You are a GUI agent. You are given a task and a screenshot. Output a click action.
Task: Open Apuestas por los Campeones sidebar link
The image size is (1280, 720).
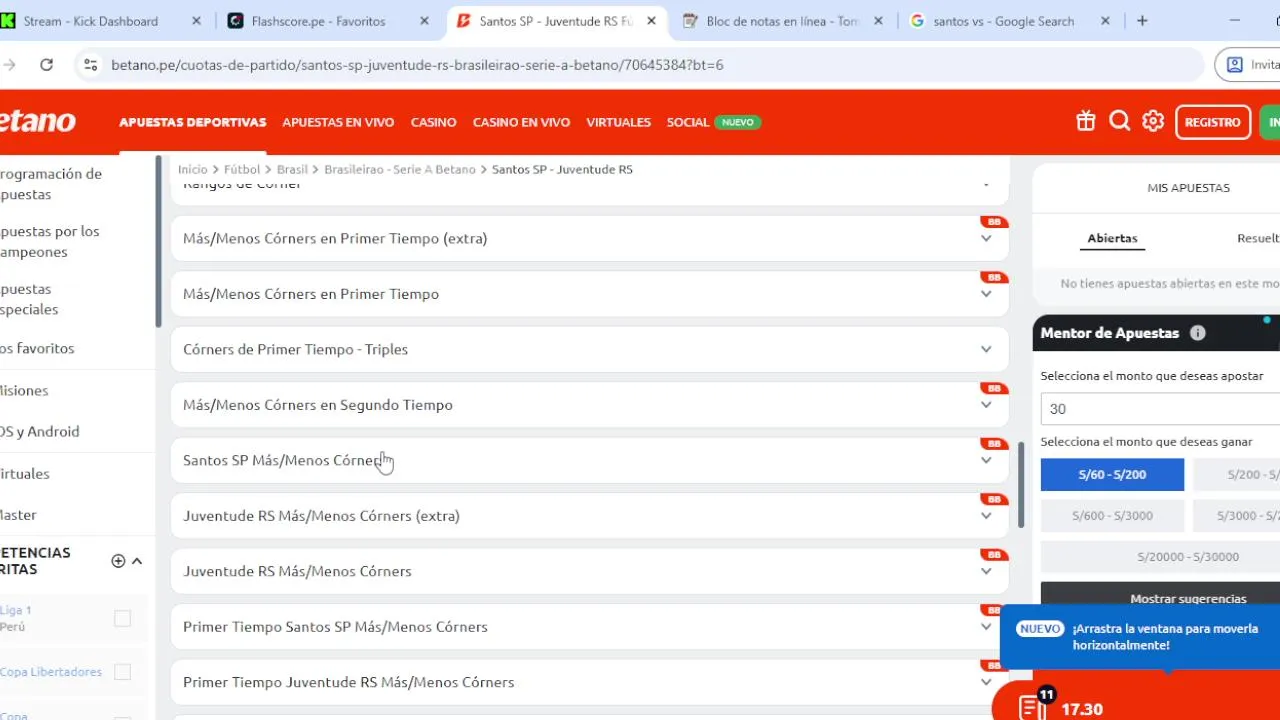[x=49, y=241]
